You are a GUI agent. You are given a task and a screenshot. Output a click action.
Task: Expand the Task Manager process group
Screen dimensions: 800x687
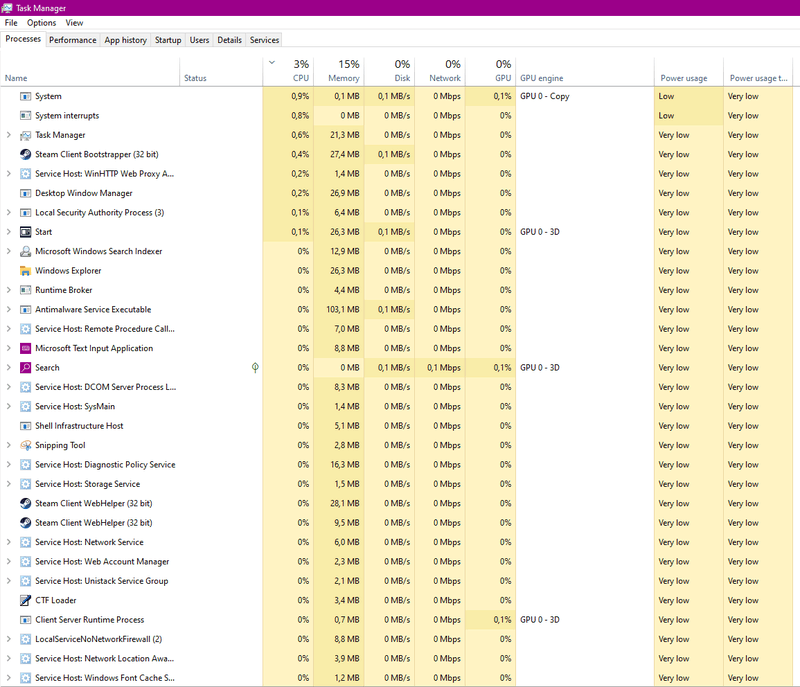[9, 135]
